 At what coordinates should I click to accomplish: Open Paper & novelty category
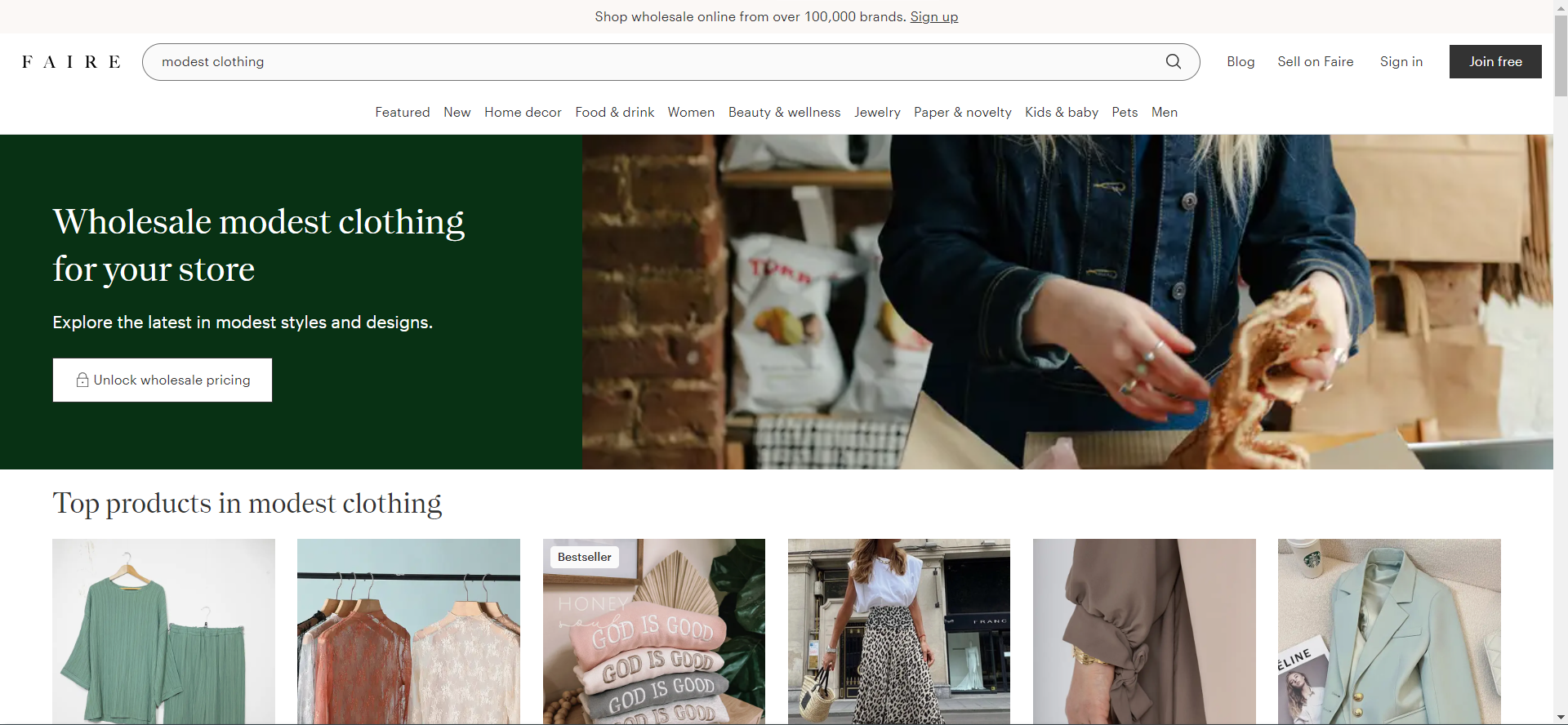963,113
